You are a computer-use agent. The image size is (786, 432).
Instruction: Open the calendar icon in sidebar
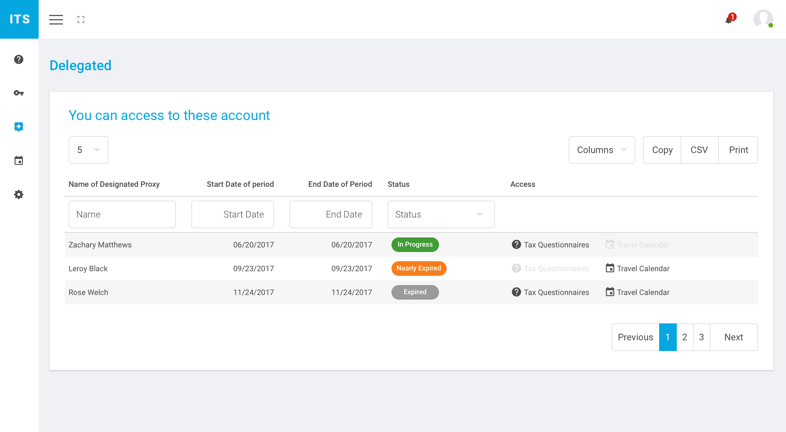click(19, 161)
